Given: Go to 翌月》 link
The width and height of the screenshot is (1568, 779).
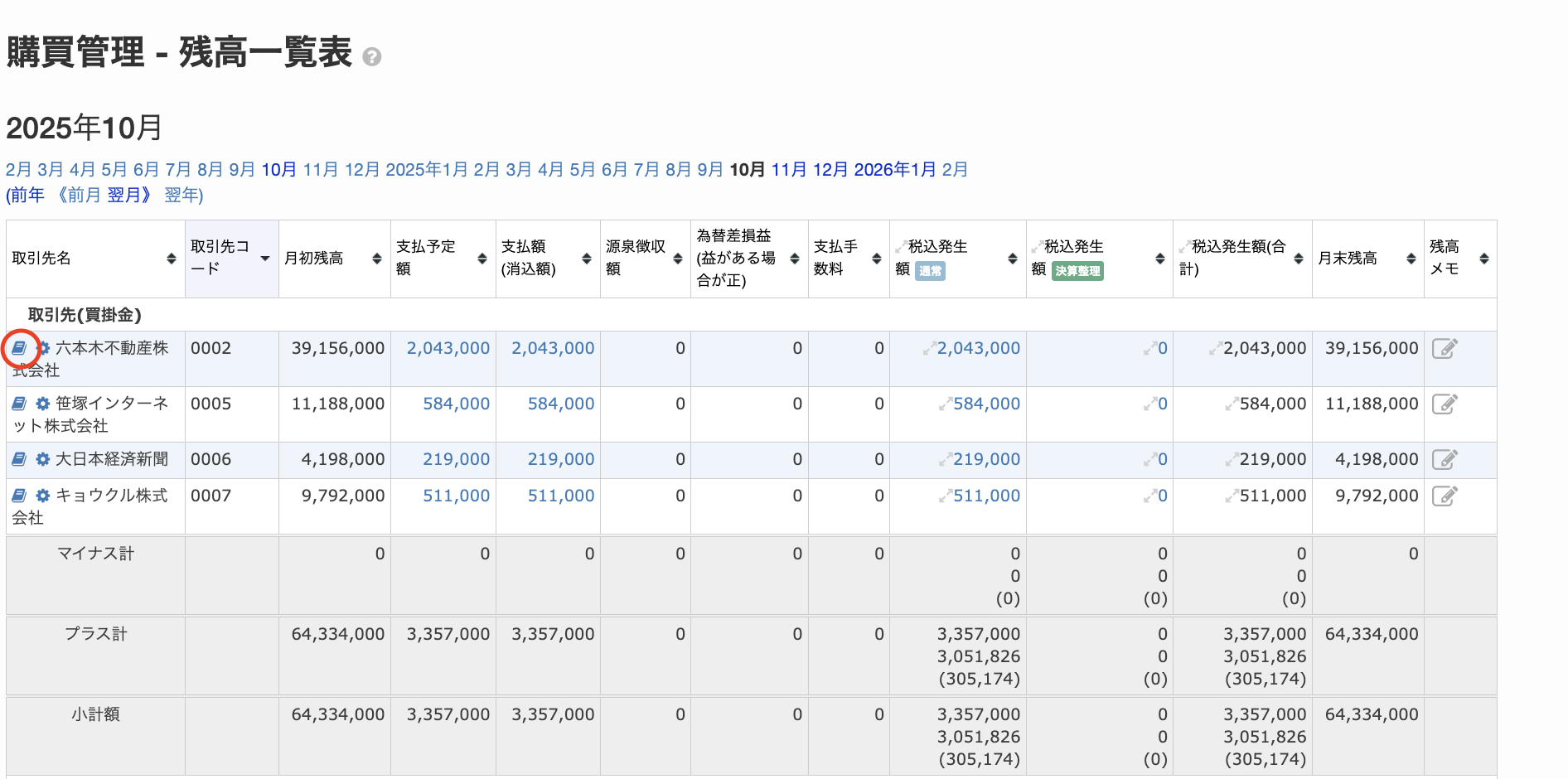Looking at the screenshot, I should tap(132, 196).
